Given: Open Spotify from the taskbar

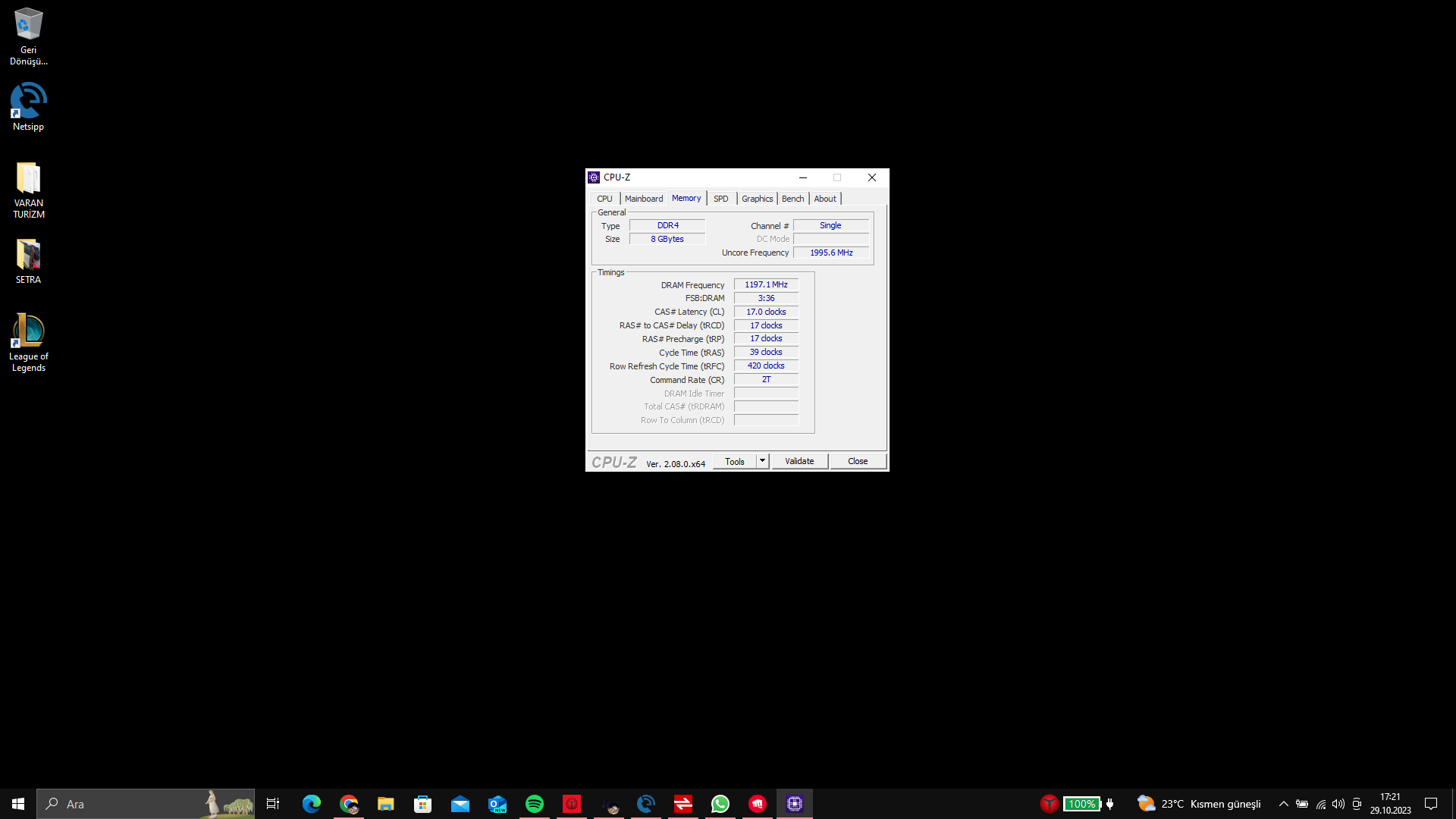Looking at the screenshot, I should click(x=535, y=804).
